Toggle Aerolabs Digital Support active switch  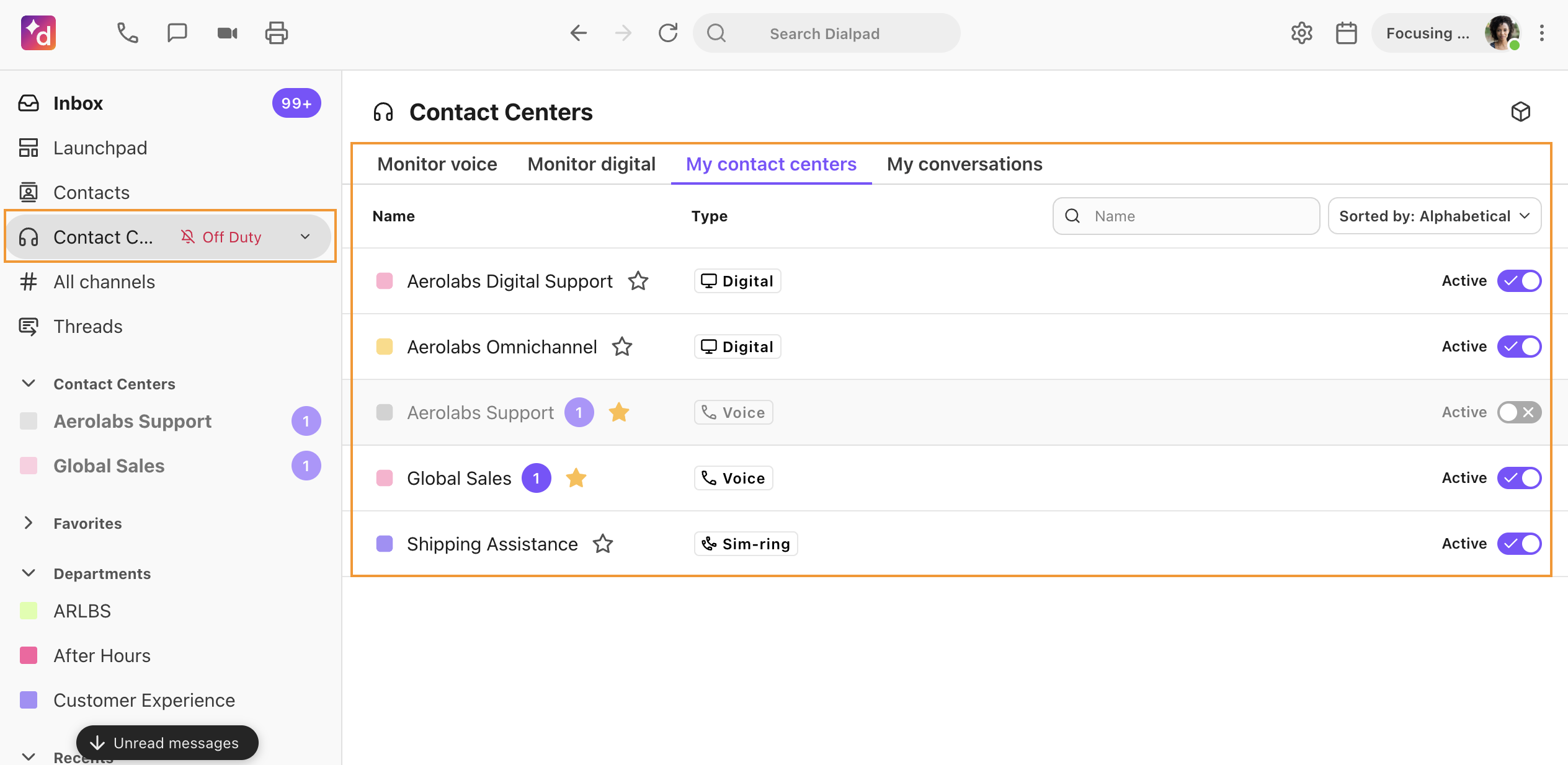[1519, 281]
